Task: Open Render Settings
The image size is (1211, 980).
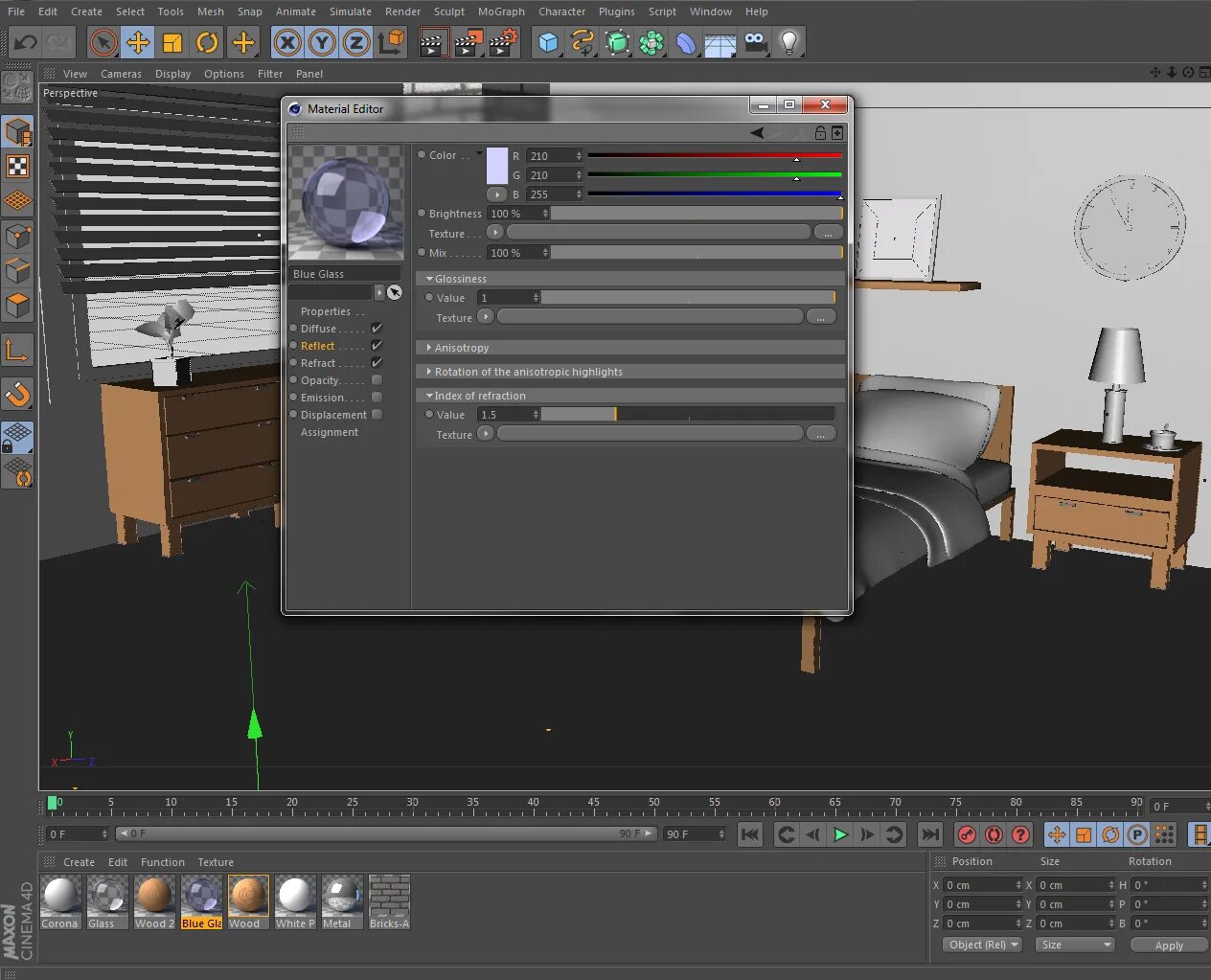Action: pos(504,42)
